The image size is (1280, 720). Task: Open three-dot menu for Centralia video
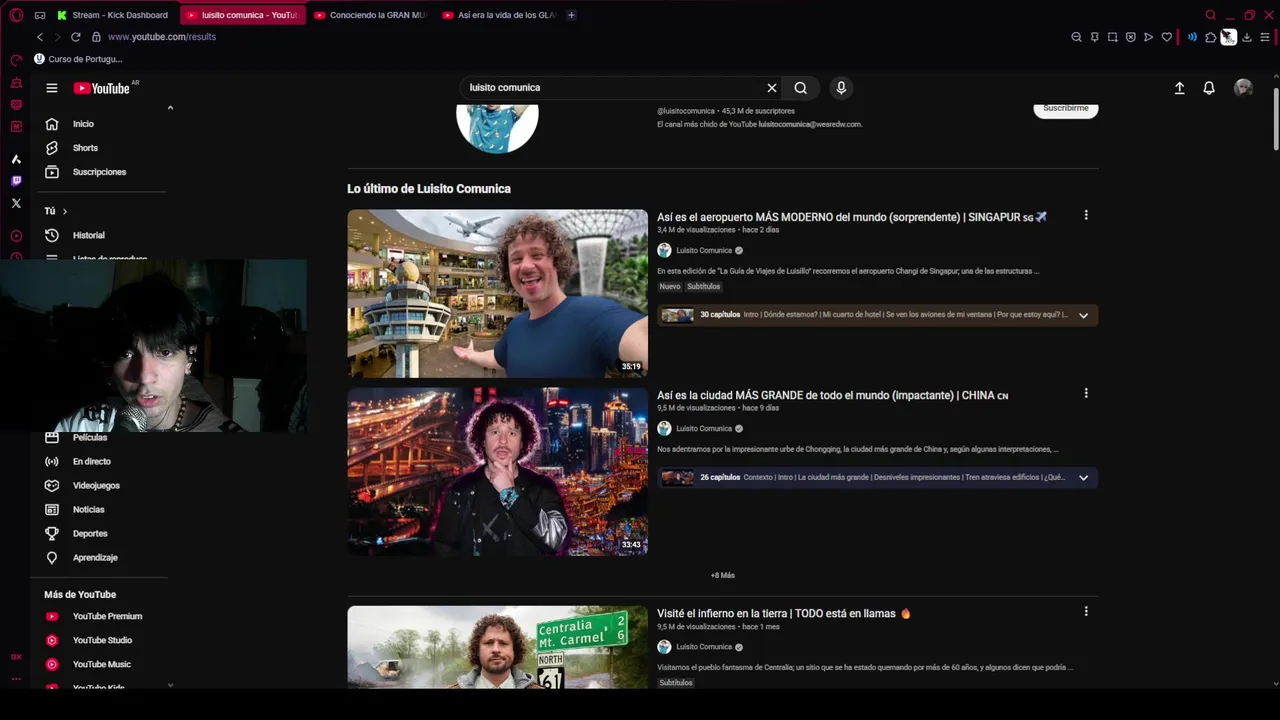pos(1086,611)
